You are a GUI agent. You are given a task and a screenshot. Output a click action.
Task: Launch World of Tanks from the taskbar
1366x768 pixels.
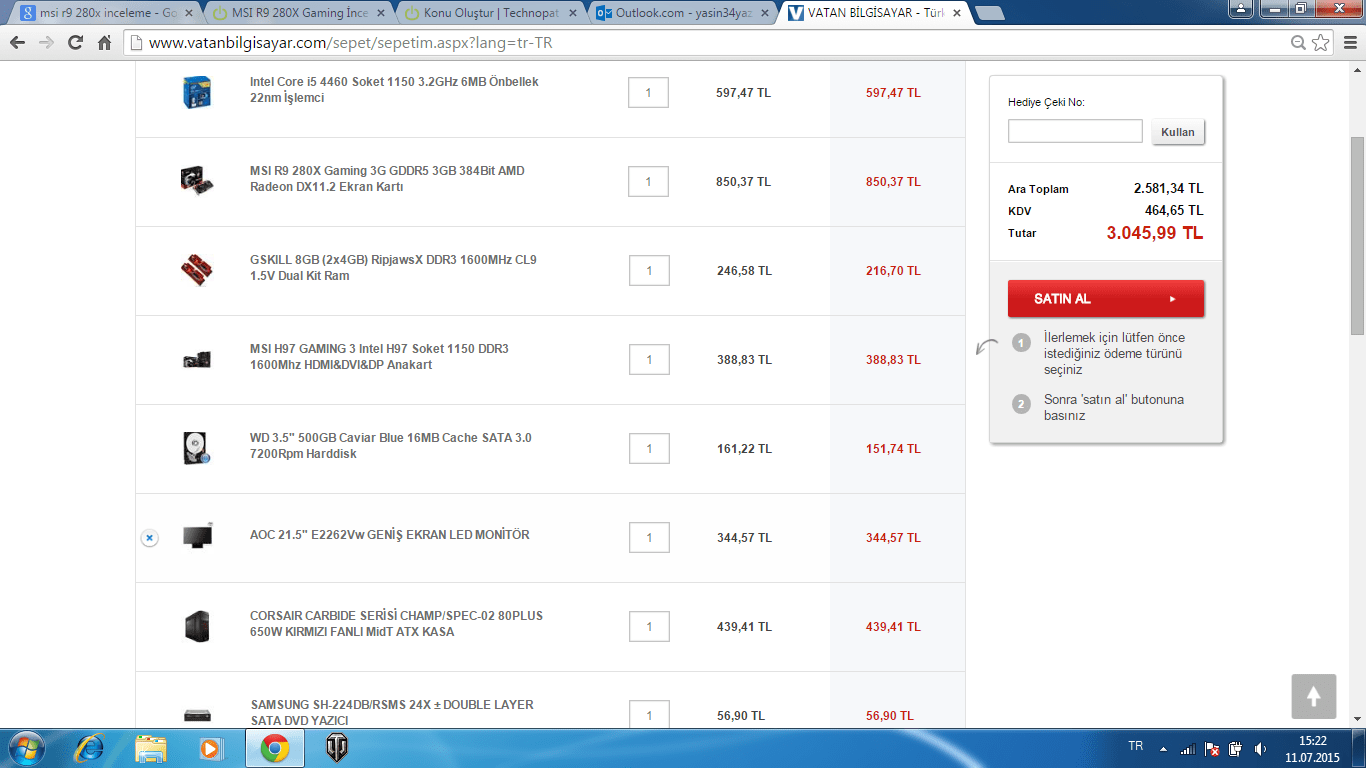click(x=337, y=748)
